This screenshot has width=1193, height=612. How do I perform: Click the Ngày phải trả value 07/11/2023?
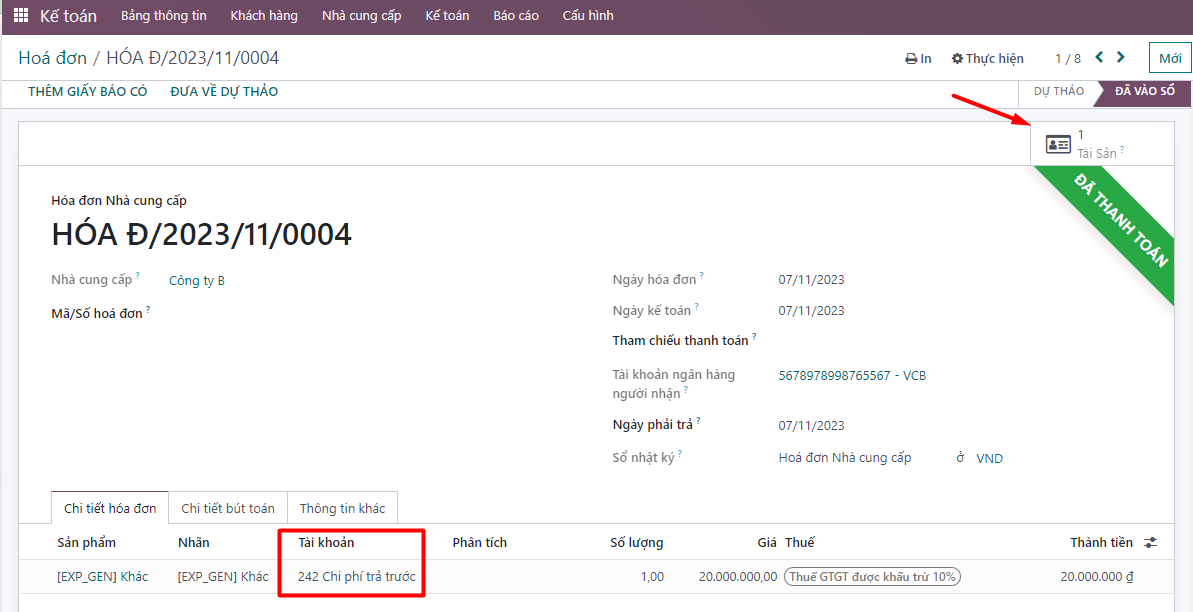tap(811, 426)
